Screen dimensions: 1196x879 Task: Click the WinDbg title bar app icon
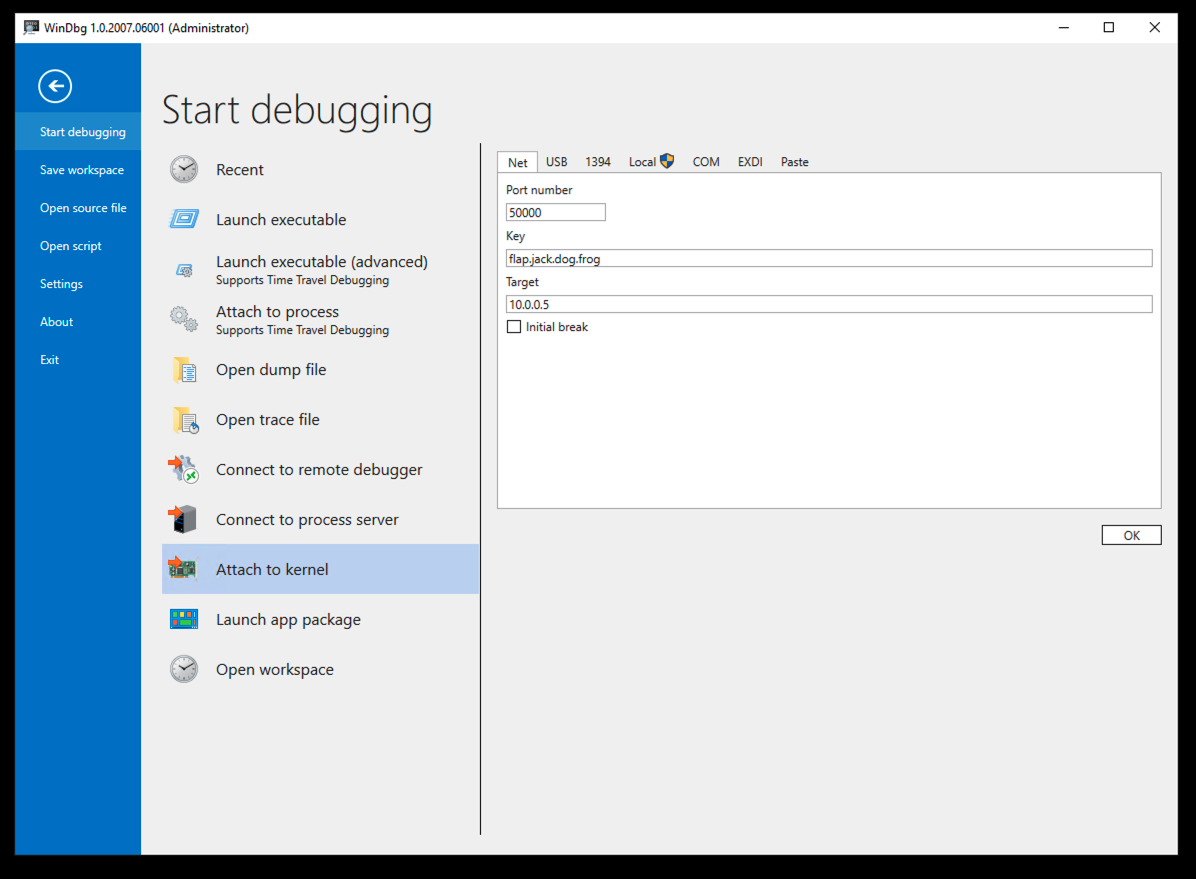[x=31, y=27]
